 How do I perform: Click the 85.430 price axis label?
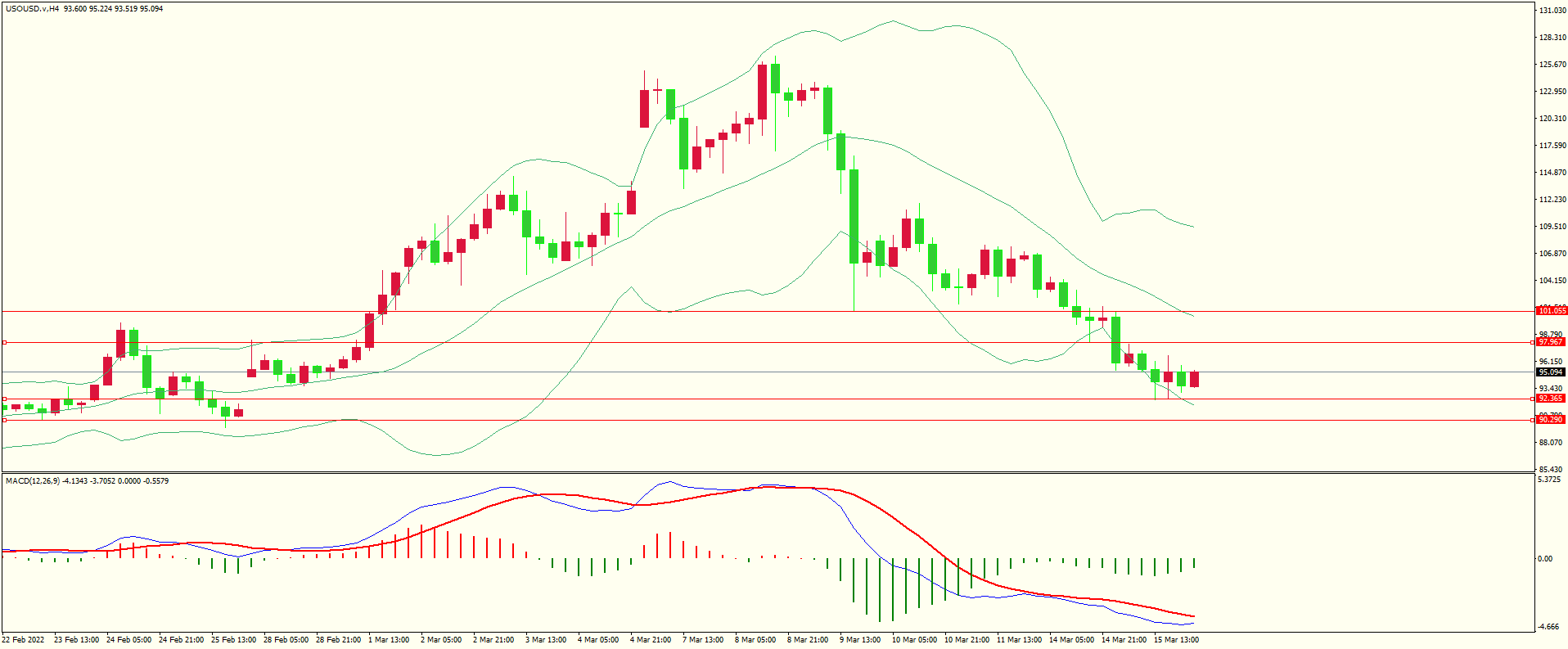(1551, 470)
